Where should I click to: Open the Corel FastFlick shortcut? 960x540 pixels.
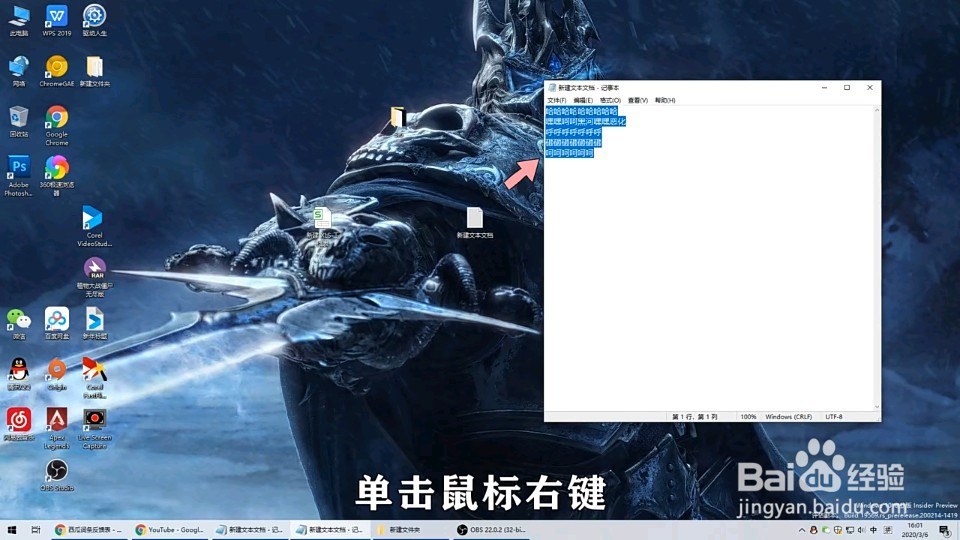[94, 378]
